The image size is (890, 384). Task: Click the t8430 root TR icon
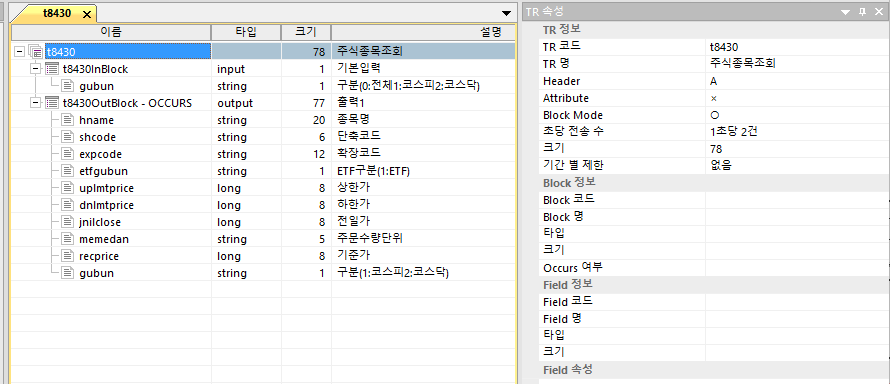point(36,52)
